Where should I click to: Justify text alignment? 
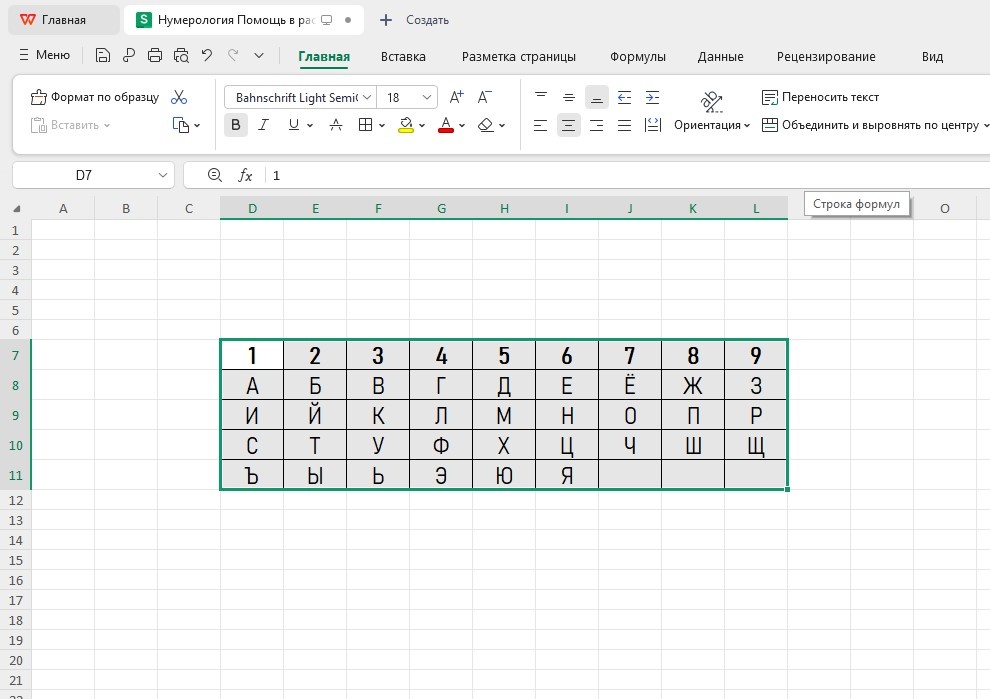click(x=624, y=125)
